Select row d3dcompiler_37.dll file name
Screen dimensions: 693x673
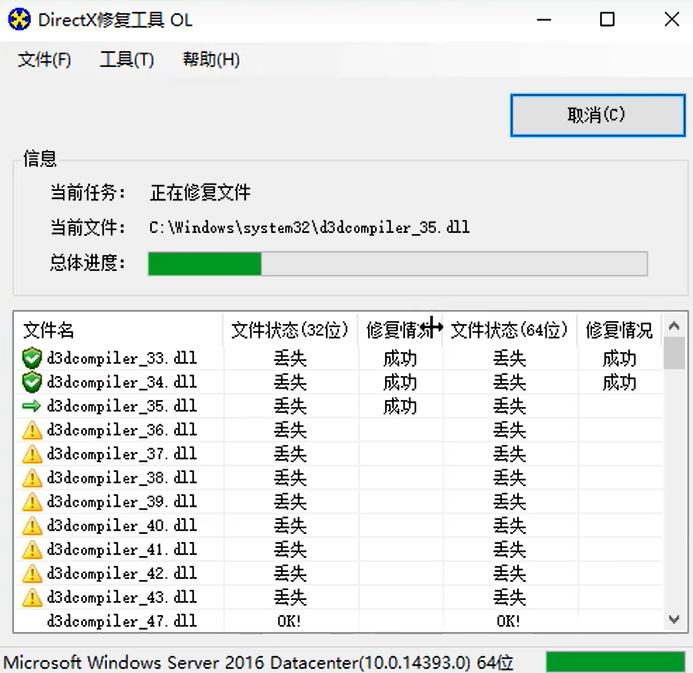[x=122, y=454]
